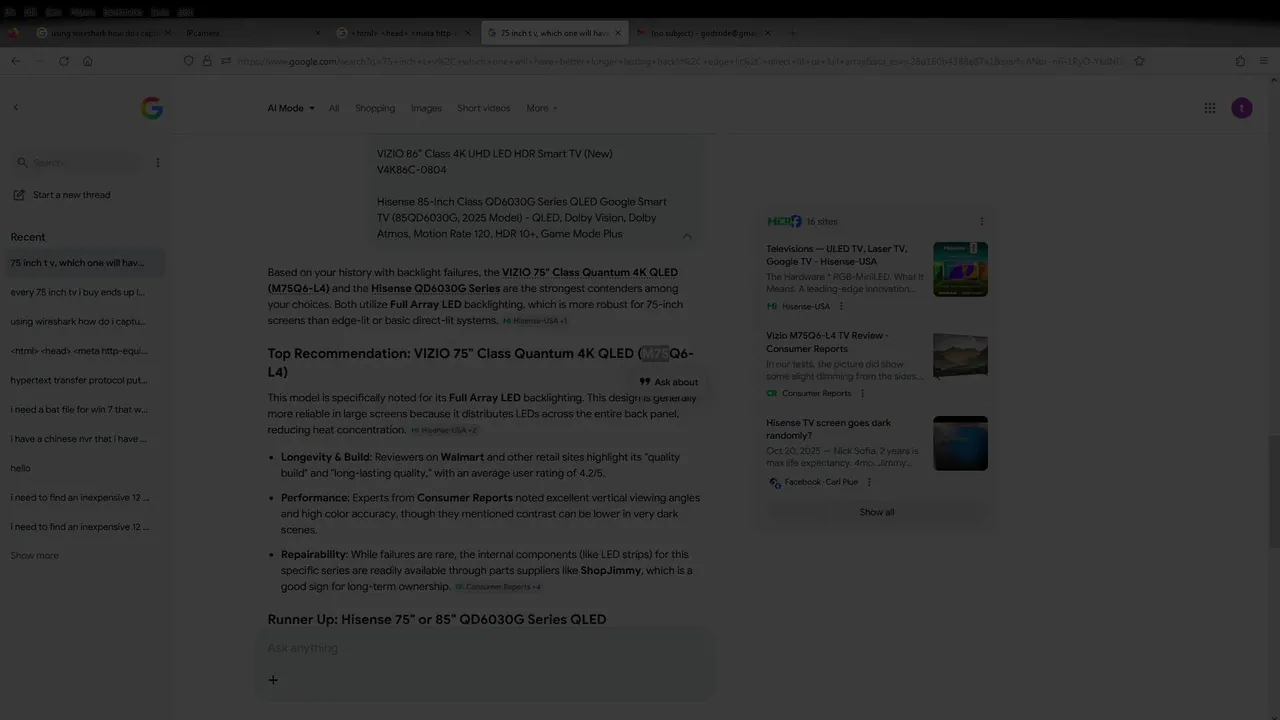Click the Hisense televisions thumbnail
The width and height of the screenshot is (1280, 720).
point(960,269)
